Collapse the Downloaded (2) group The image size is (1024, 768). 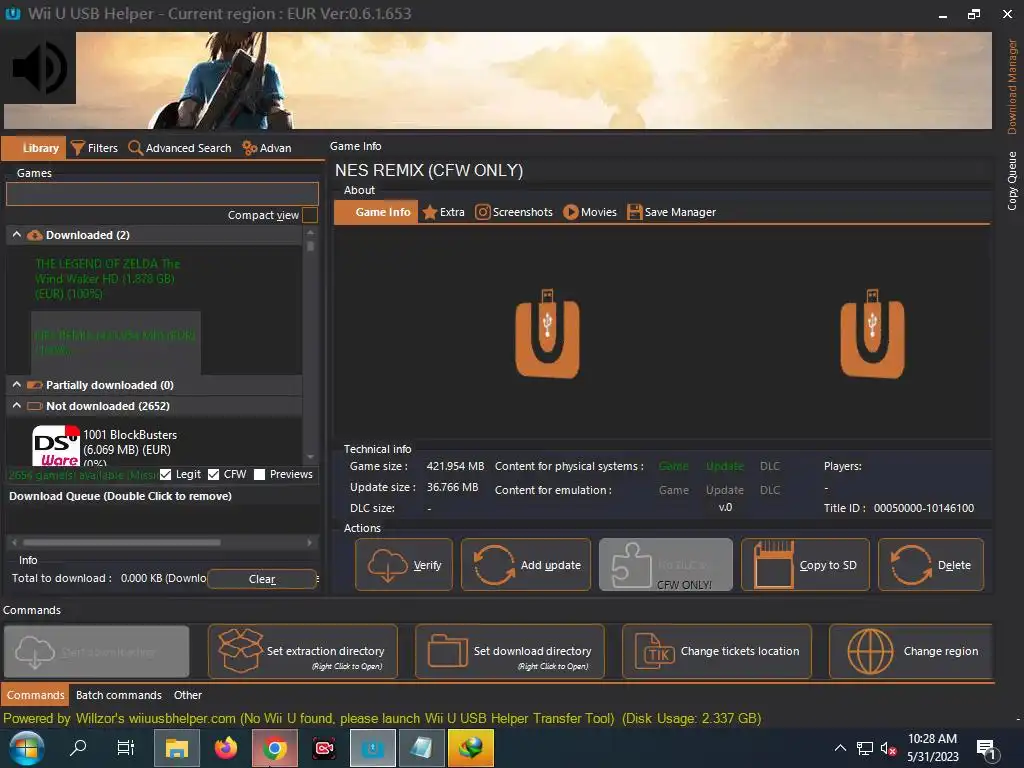pyautogui.click(x=16, y=234)
